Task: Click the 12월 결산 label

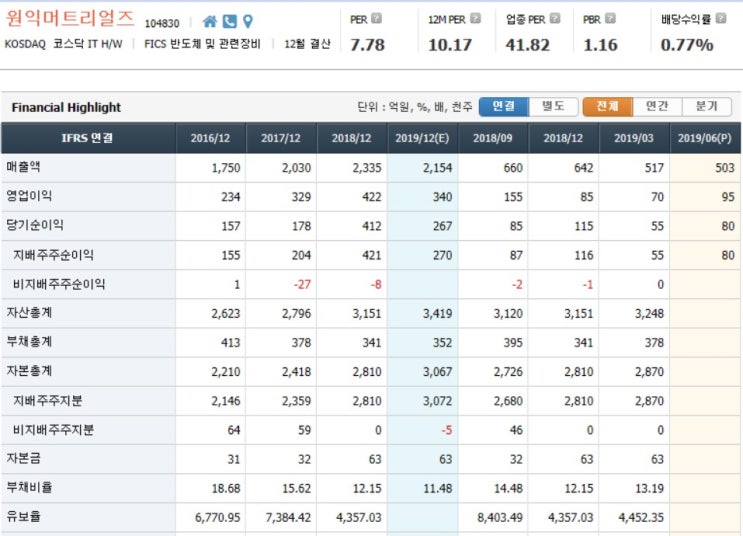Action: click(x=307, y=44)
